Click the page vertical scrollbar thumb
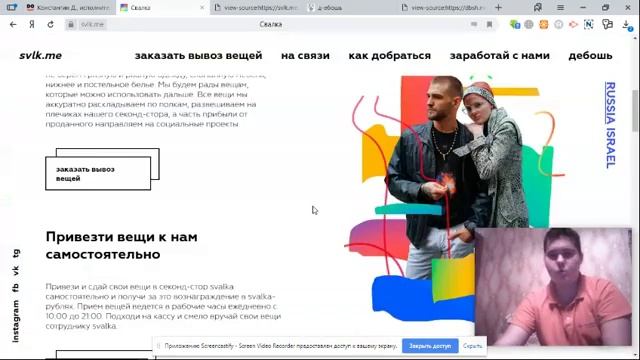 pos(635,110)
